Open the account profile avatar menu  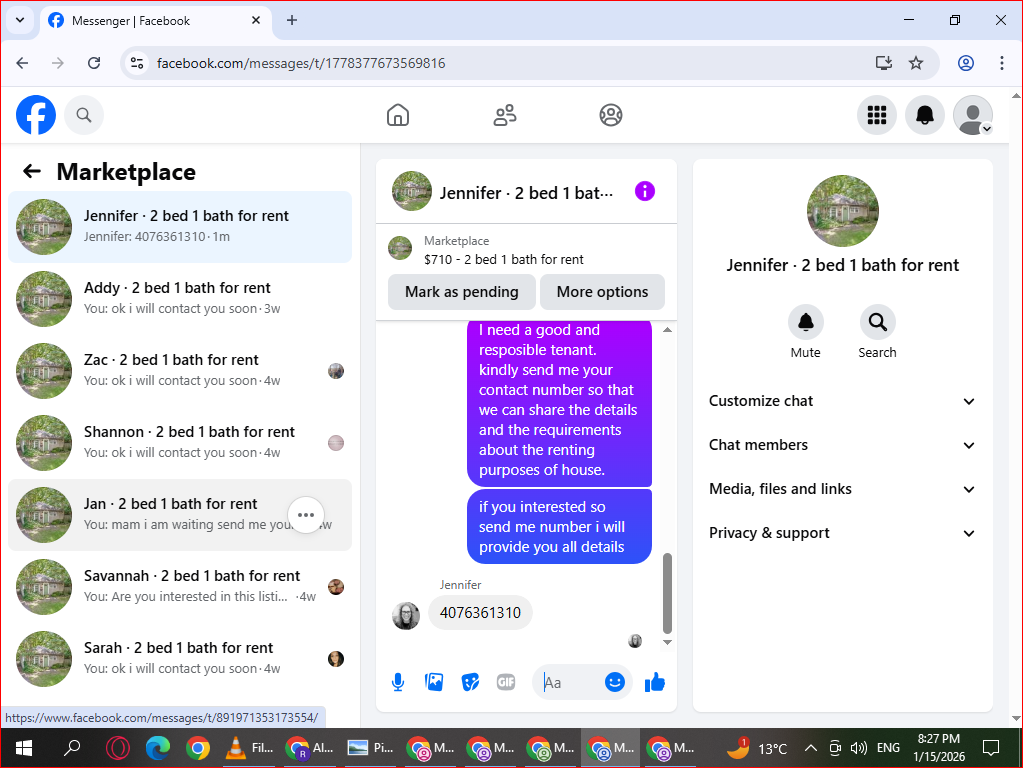point(973,115)
